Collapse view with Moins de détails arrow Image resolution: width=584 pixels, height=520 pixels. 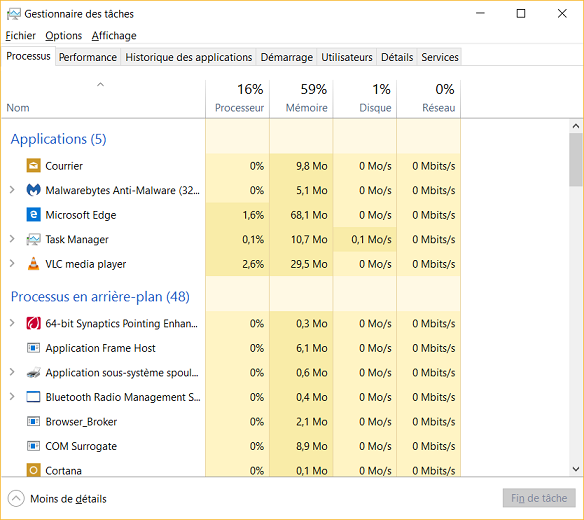pos(16,498)
